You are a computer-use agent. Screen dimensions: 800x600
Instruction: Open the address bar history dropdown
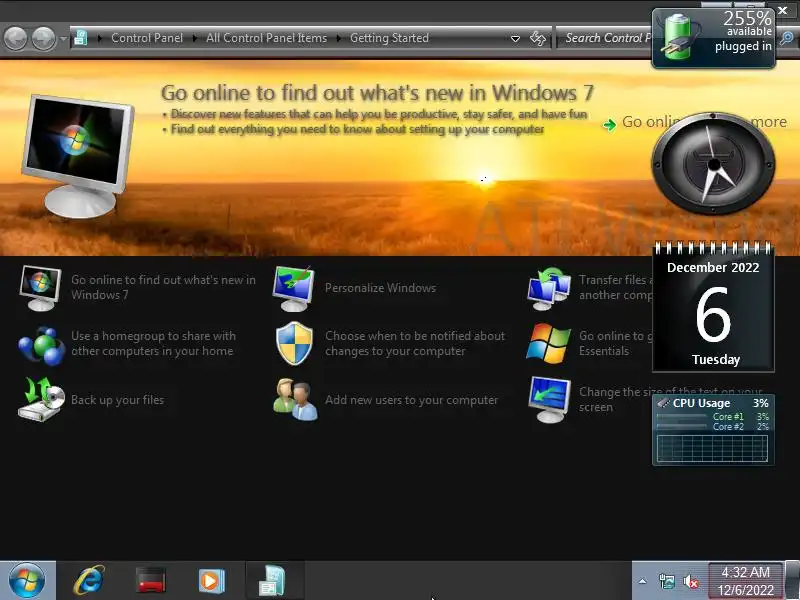[515, 38]
